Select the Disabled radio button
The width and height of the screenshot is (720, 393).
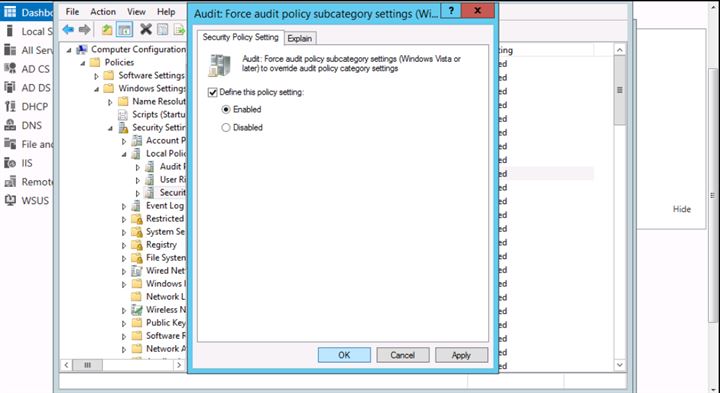[x=225, y=128]
